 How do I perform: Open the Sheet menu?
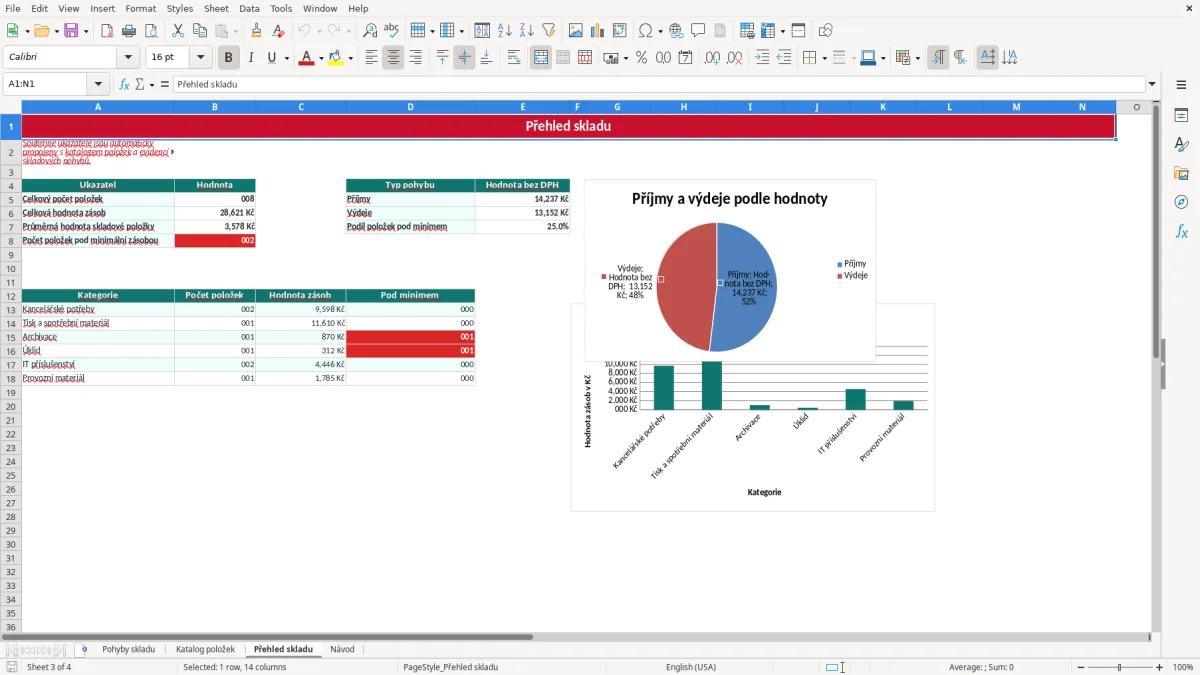tap(216, 8)
